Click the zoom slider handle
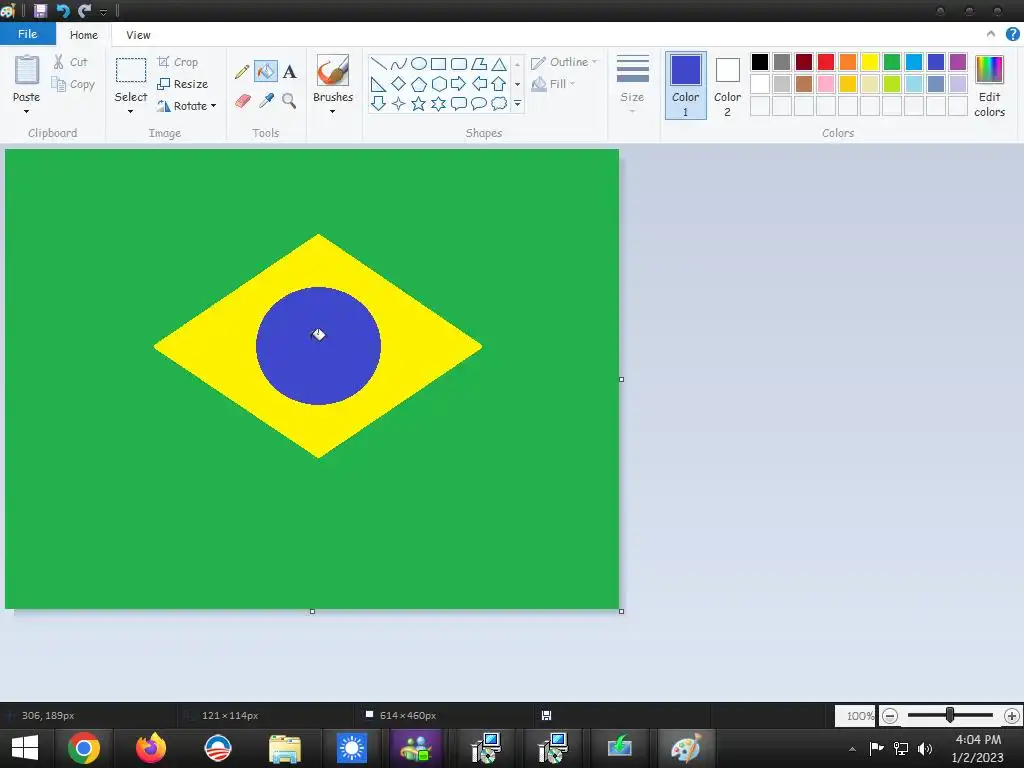 [950, 715]
